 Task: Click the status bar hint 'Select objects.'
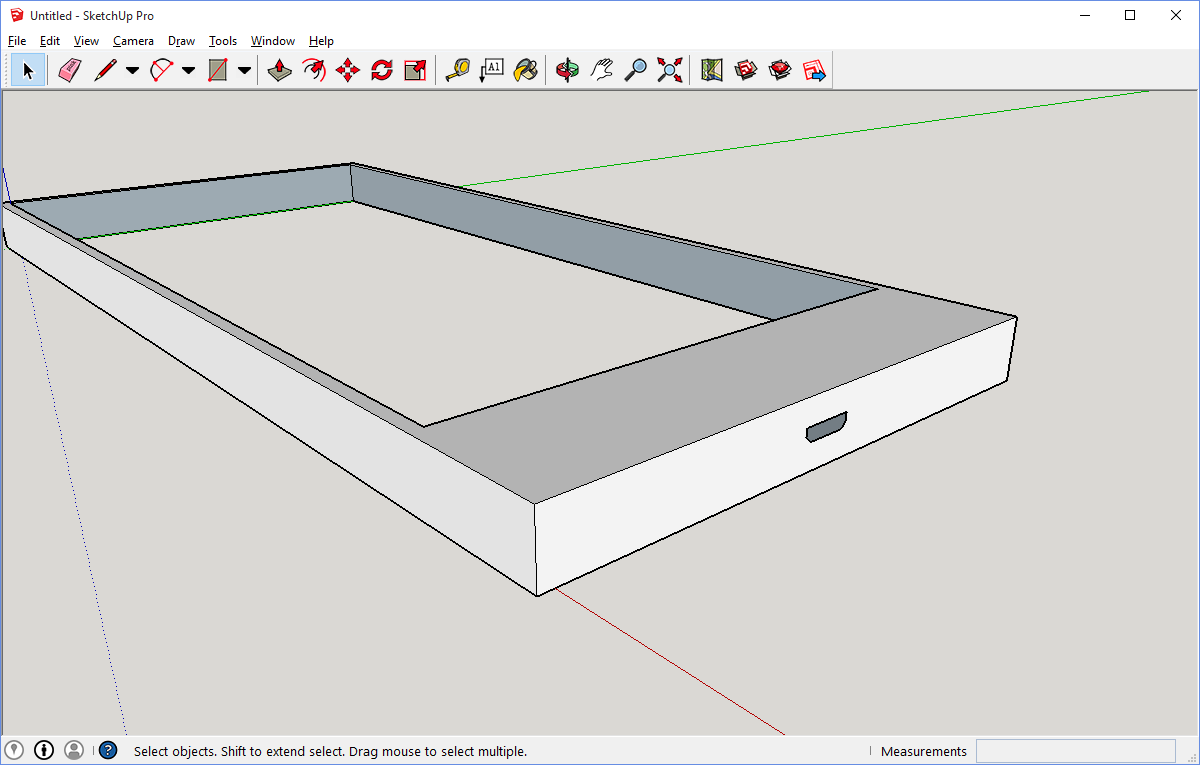click(x=176, y=751)
